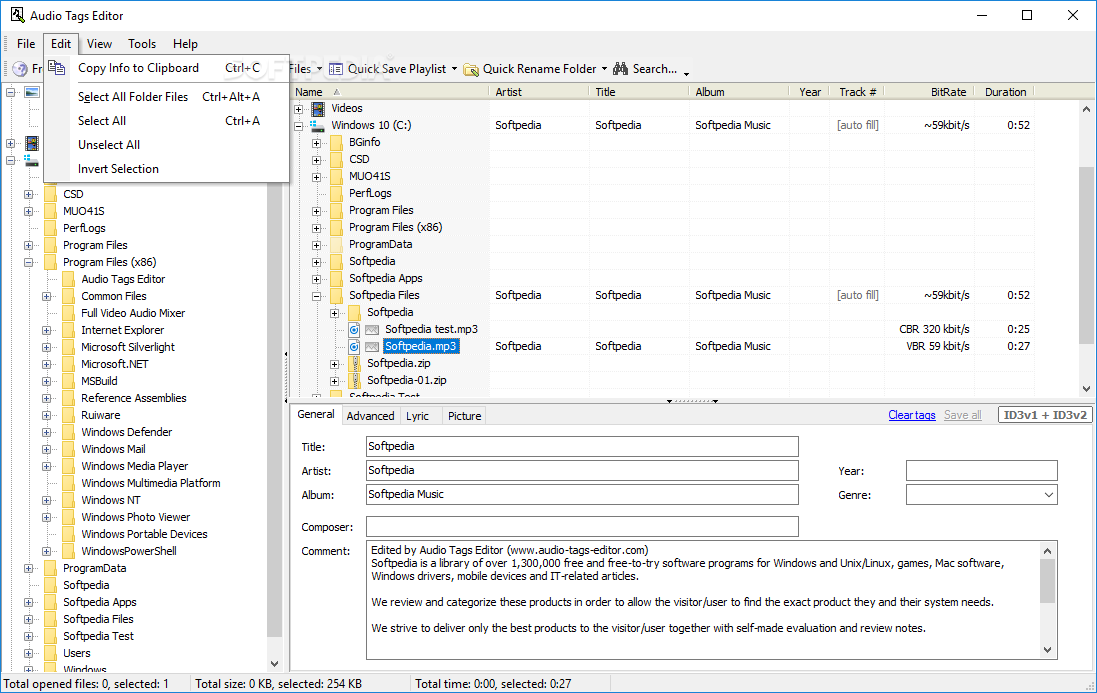Choose Invert Selection from Edit menu

coord(167,169)
